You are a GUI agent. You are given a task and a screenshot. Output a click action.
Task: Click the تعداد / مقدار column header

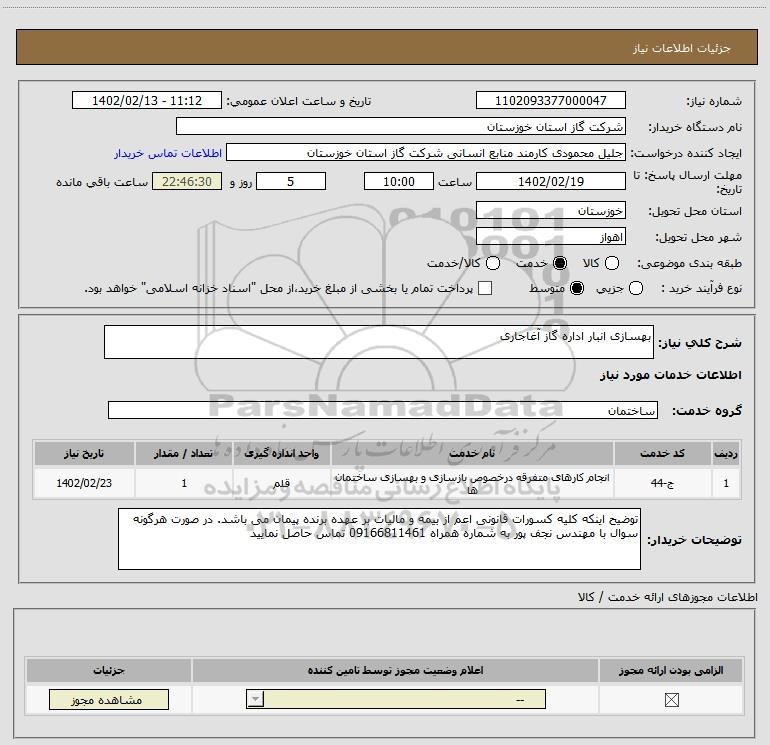click(x=184, y=454)
